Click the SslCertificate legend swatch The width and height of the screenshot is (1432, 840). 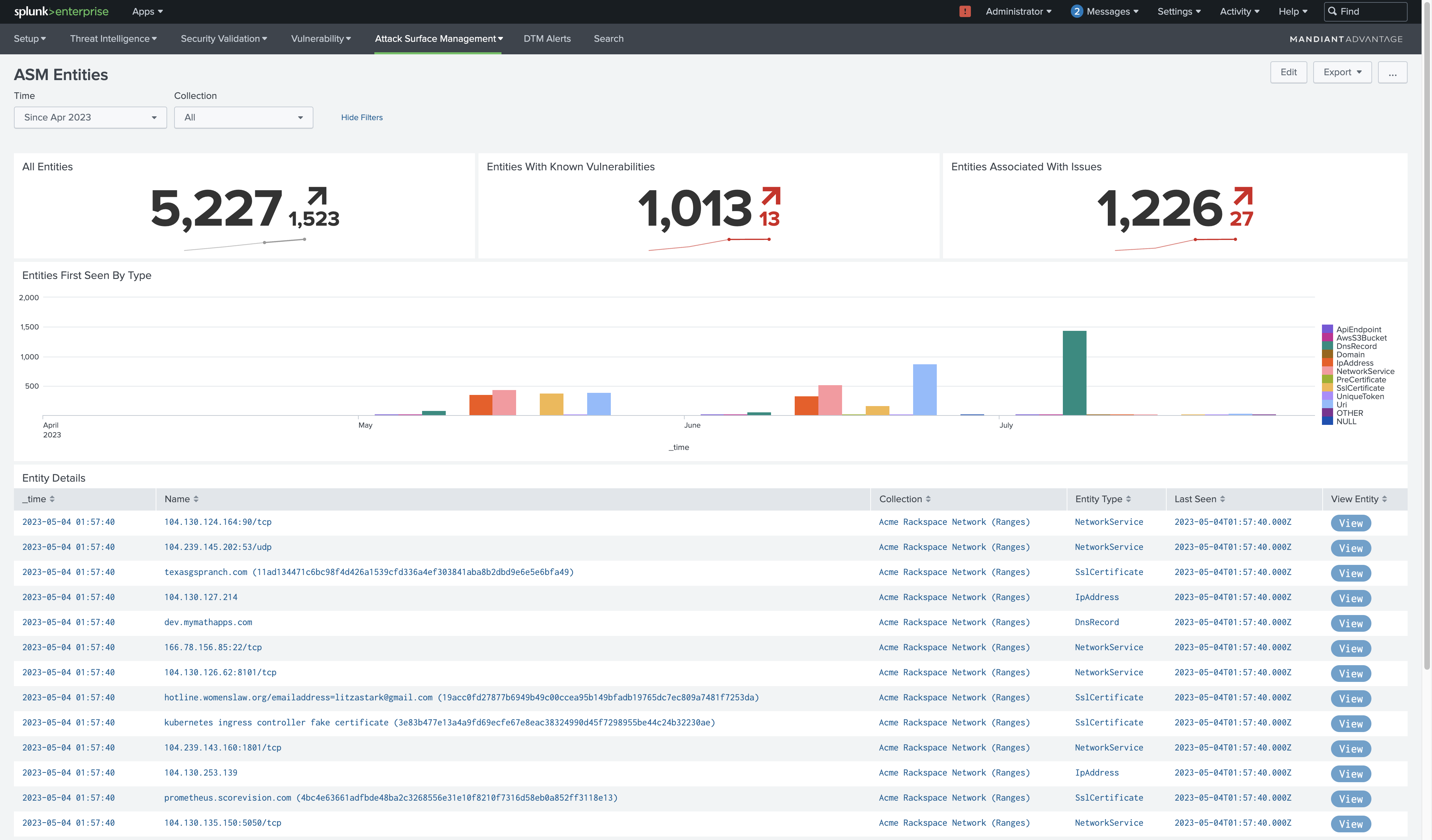point(1327,388)
